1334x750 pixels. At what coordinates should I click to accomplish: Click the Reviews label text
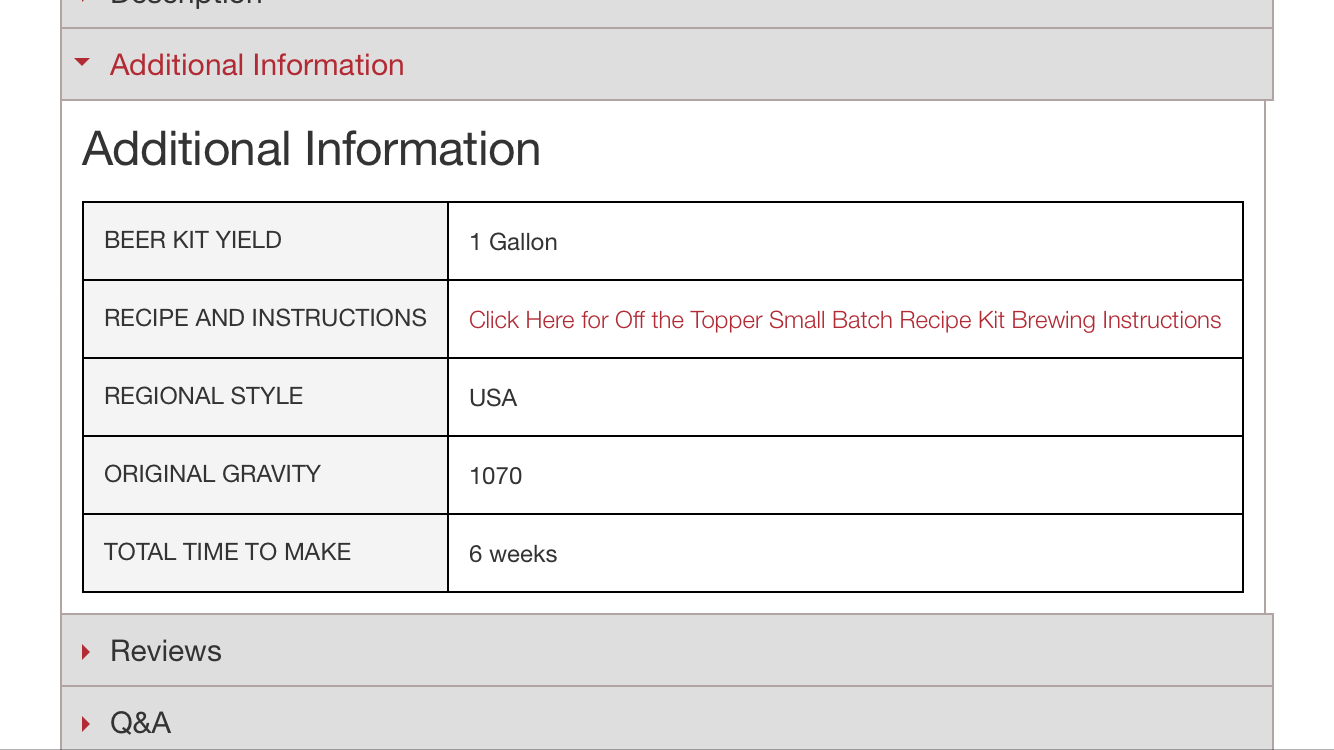click(166, 651)
